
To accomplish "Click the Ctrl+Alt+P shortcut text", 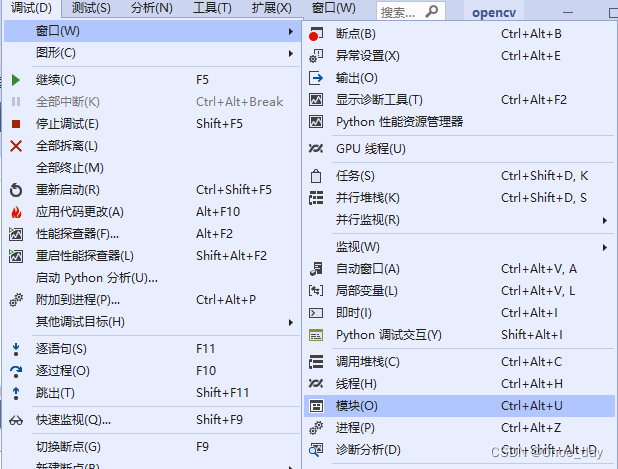I will tap(226, 300).
